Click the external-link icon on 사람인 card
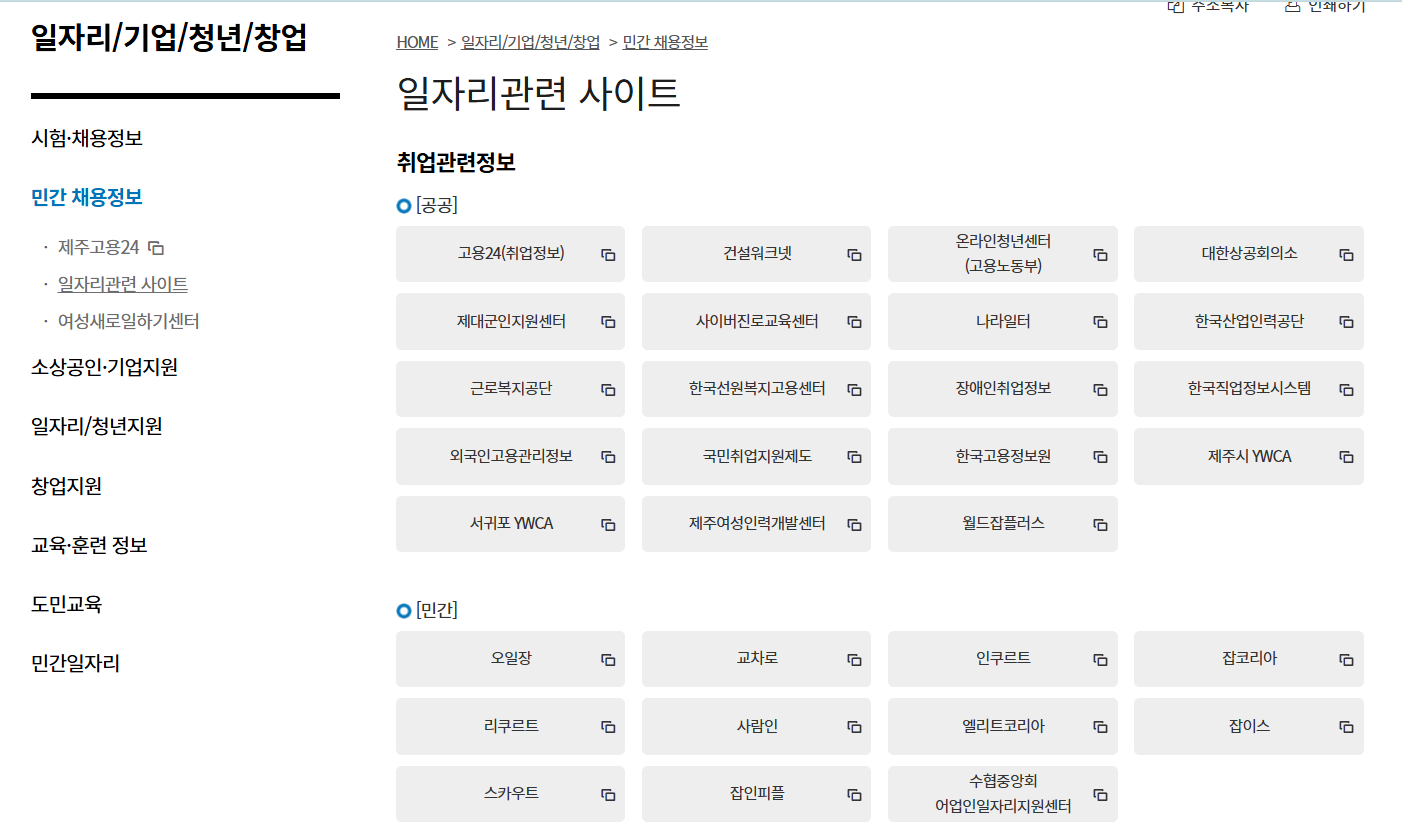Viewport: 1402px width, 830px height. point(854,726)
